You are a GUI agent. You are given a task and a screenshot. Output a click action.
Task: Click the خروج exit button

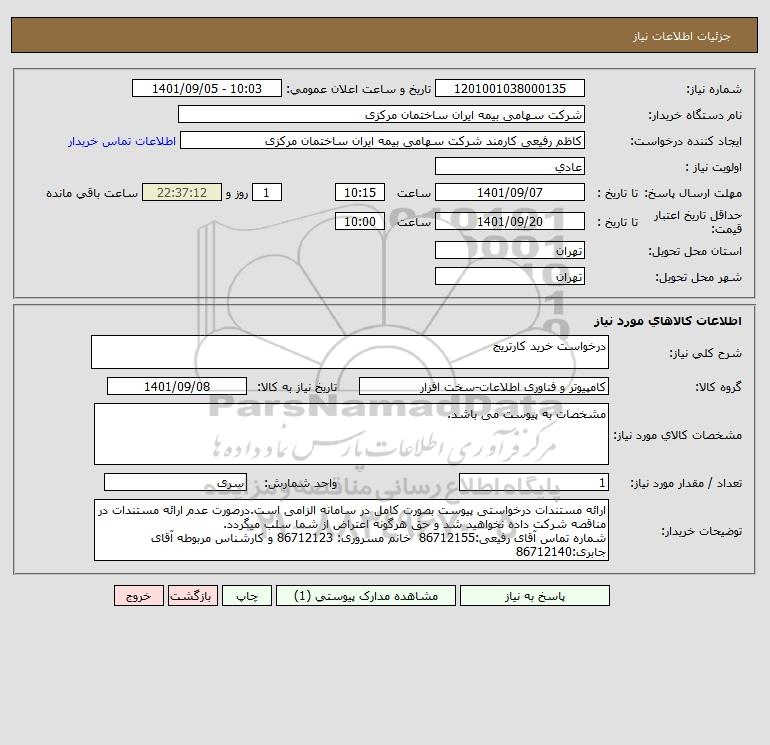point(138,596)
